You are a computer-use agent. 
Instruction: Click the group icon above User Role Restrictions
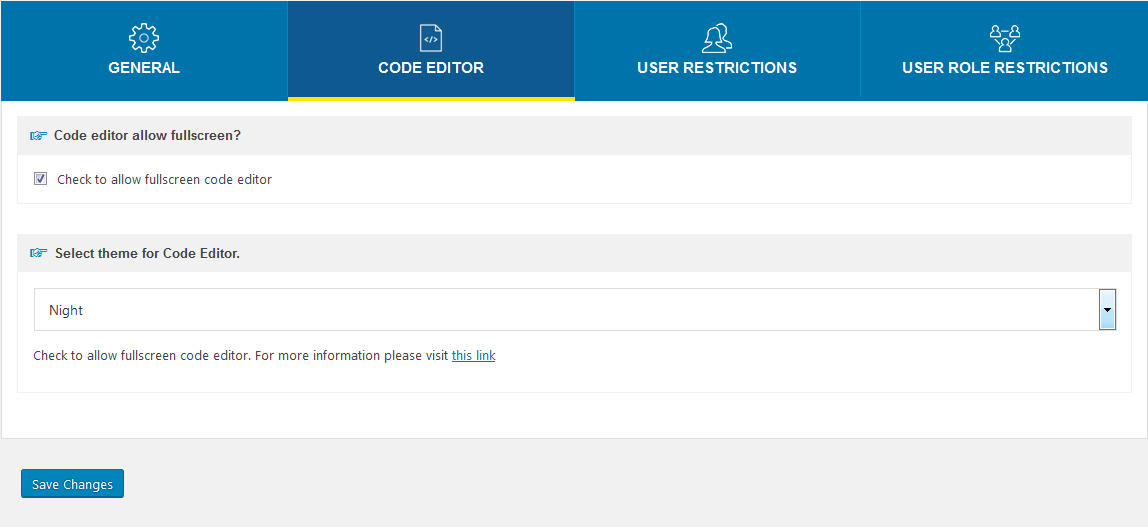(1004, 38)
